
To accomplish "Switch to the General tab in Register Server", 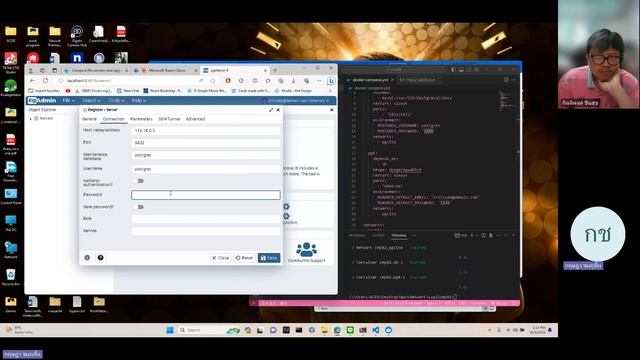I will (89, 119).
